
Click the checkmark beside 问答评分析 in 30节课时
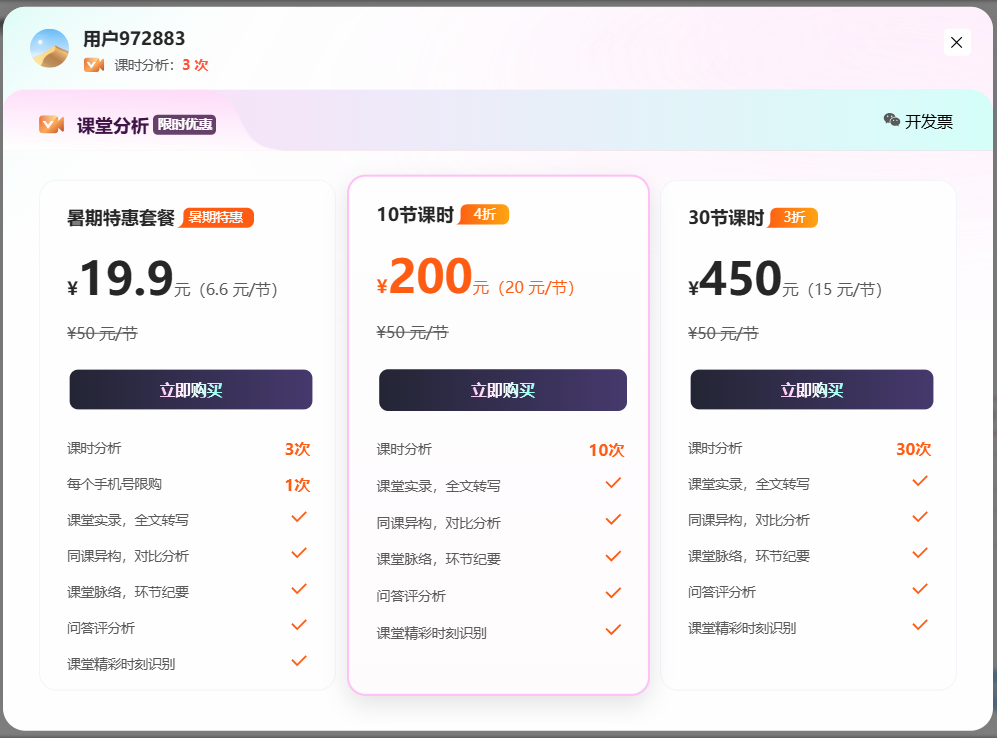pos(919,589)
